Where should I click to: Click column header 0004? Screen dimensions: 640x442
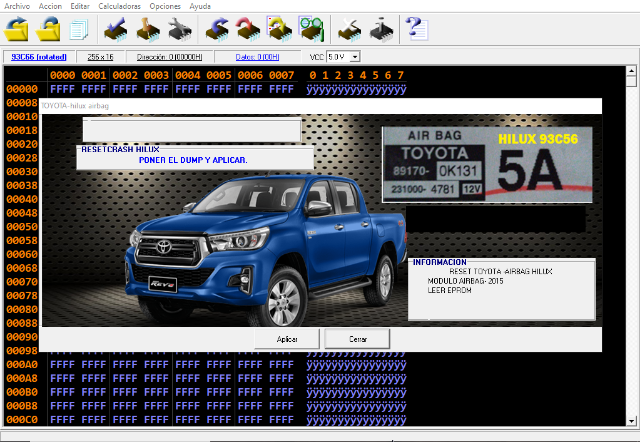click(x=188, y=75)
